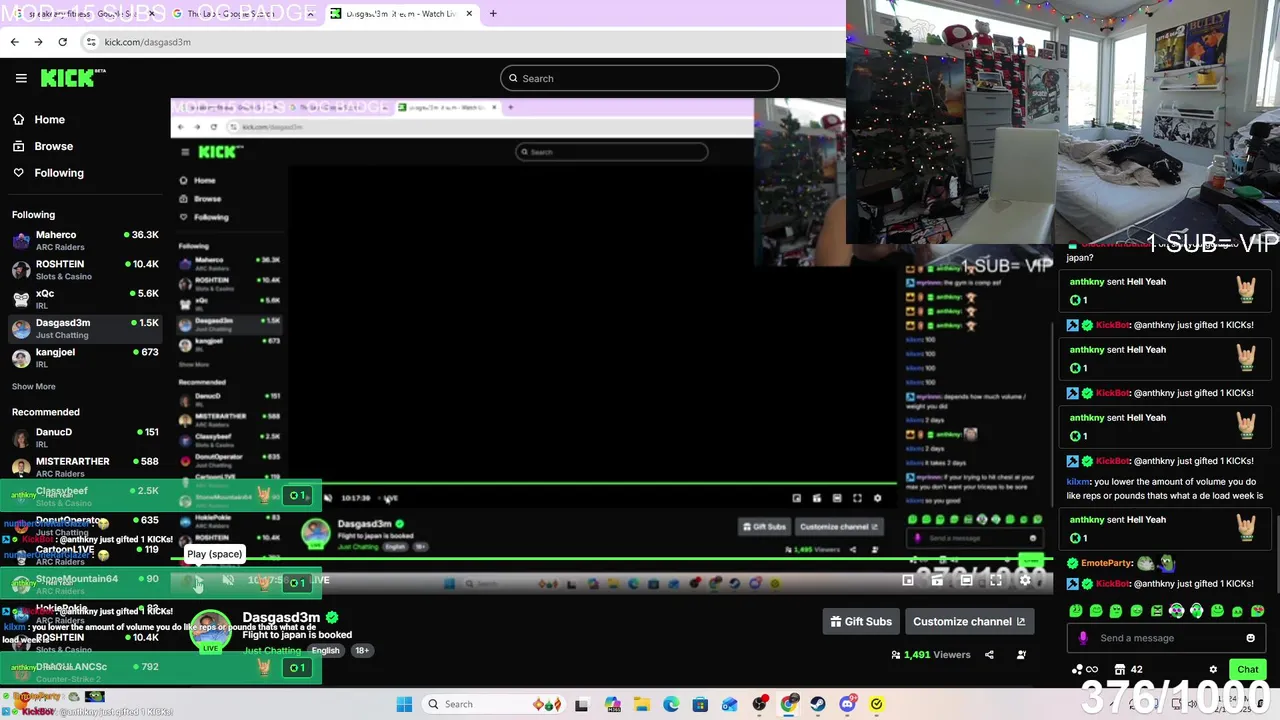Screen dimensions: 1280x720
Task: Go forward in the browser
Action: pos(38,42)
